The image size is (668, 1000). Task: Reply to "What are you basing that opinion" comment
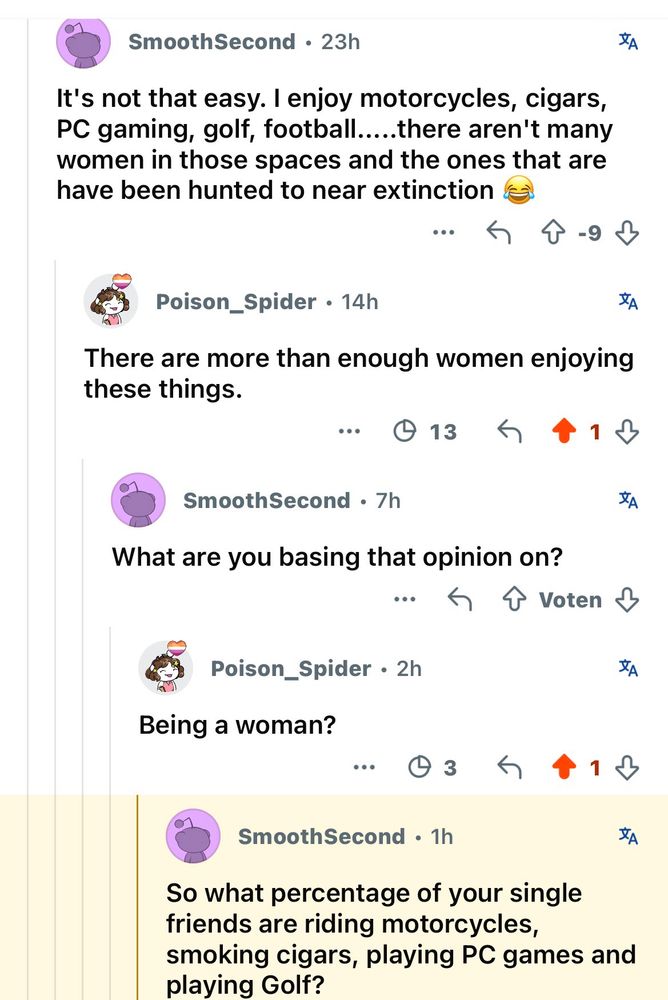tap(460, 600)
